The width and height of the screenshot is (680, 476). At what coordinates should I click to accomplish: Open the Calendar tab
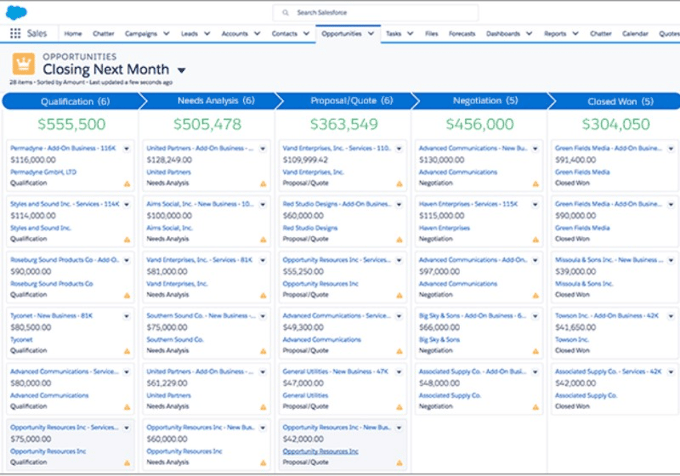(x=635, y=33)
